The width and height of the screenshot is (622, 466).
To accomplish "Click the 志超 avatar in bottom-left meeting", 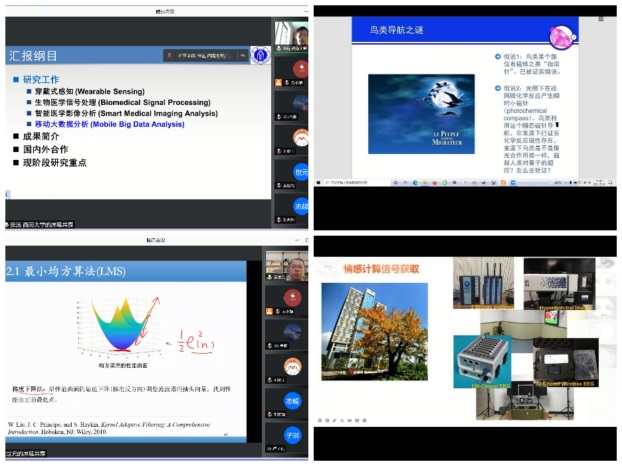I will [294, 398].
